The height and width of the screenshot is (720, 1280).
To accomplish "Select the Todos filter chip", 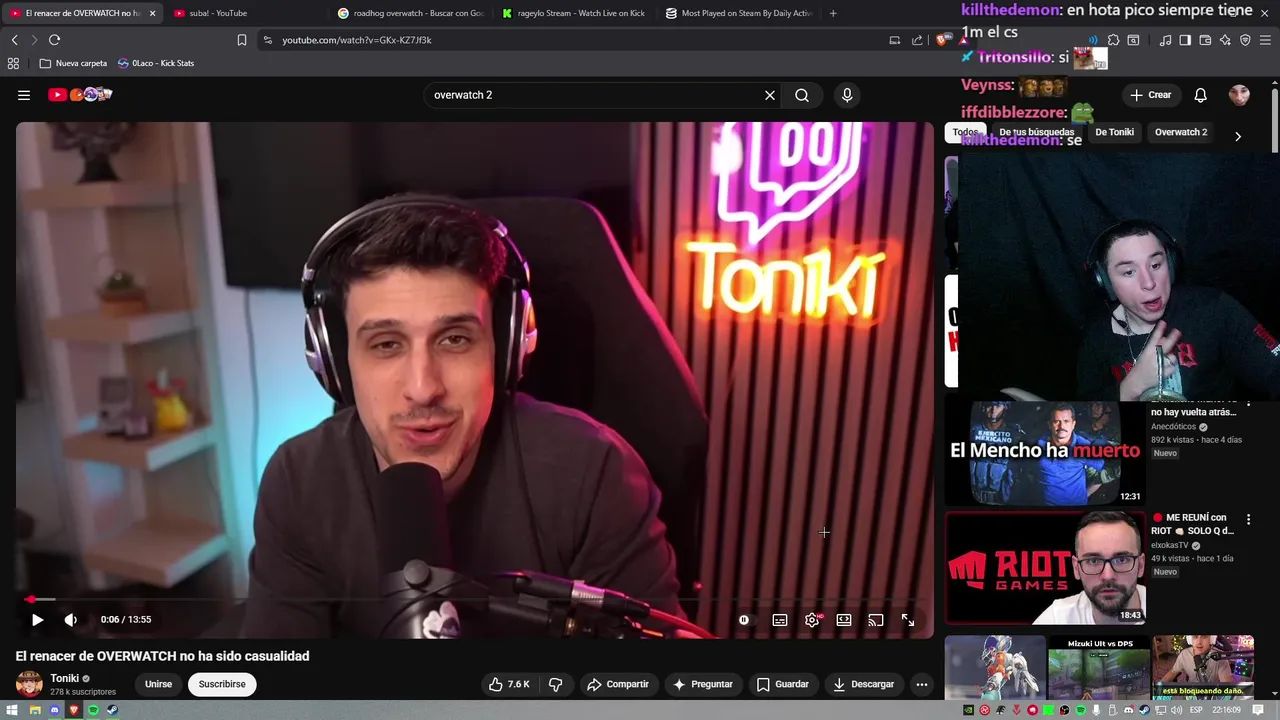I will [x=965, y=132].
